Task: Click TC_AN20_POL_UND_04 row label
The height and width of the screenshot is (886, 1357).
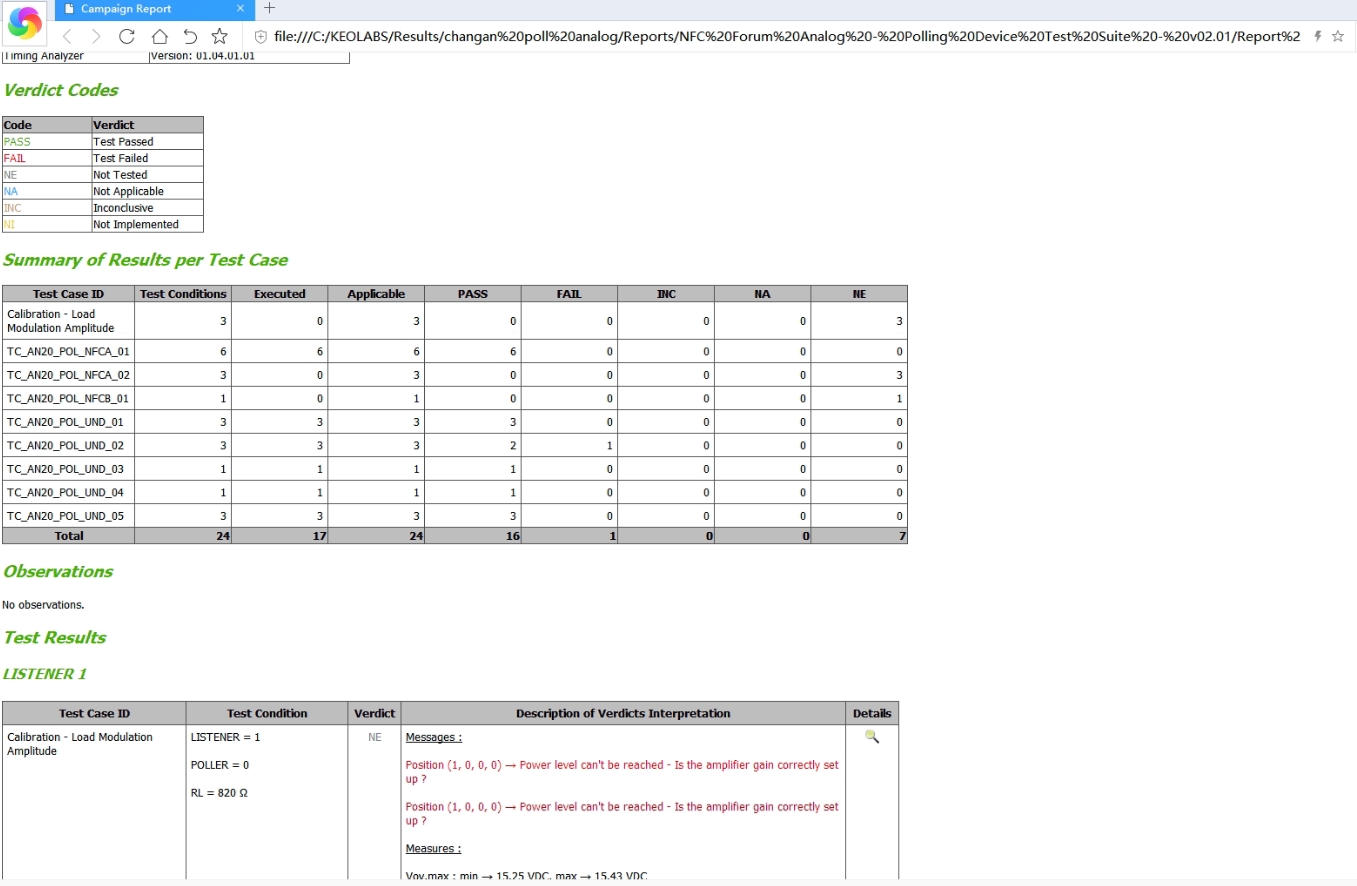Action: coord(65,492)
